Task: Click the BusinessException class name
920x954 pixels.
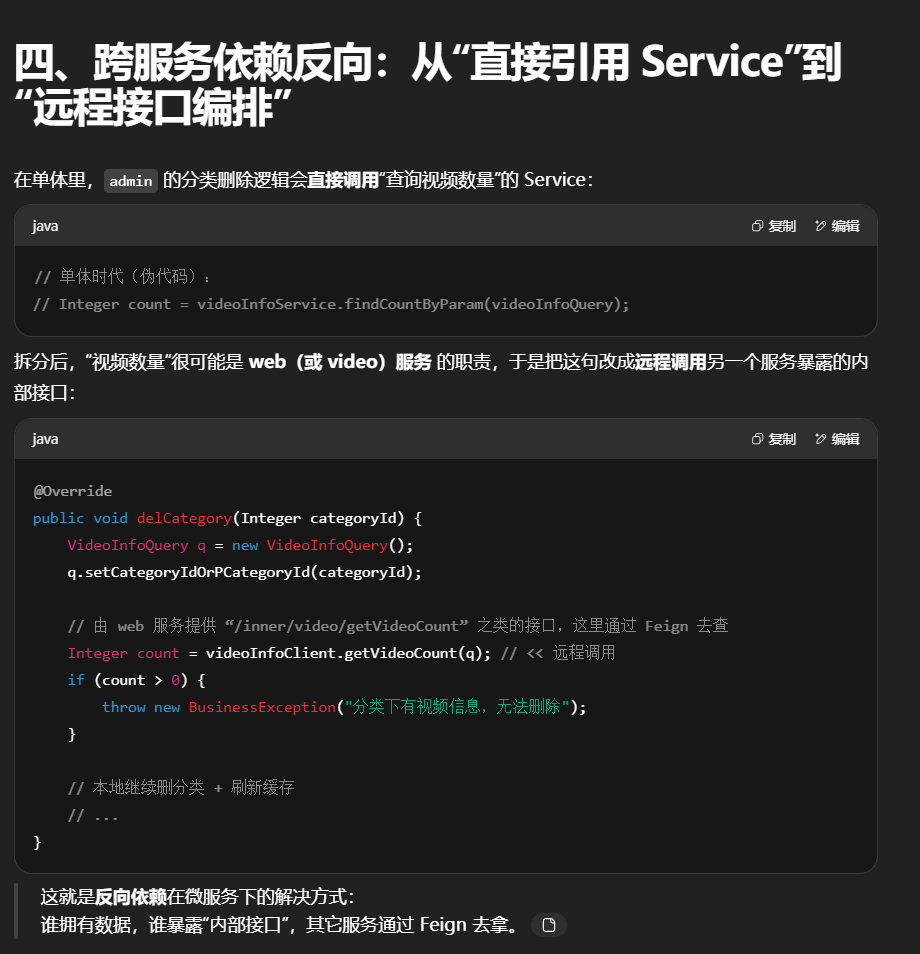Action: [262, 707]
